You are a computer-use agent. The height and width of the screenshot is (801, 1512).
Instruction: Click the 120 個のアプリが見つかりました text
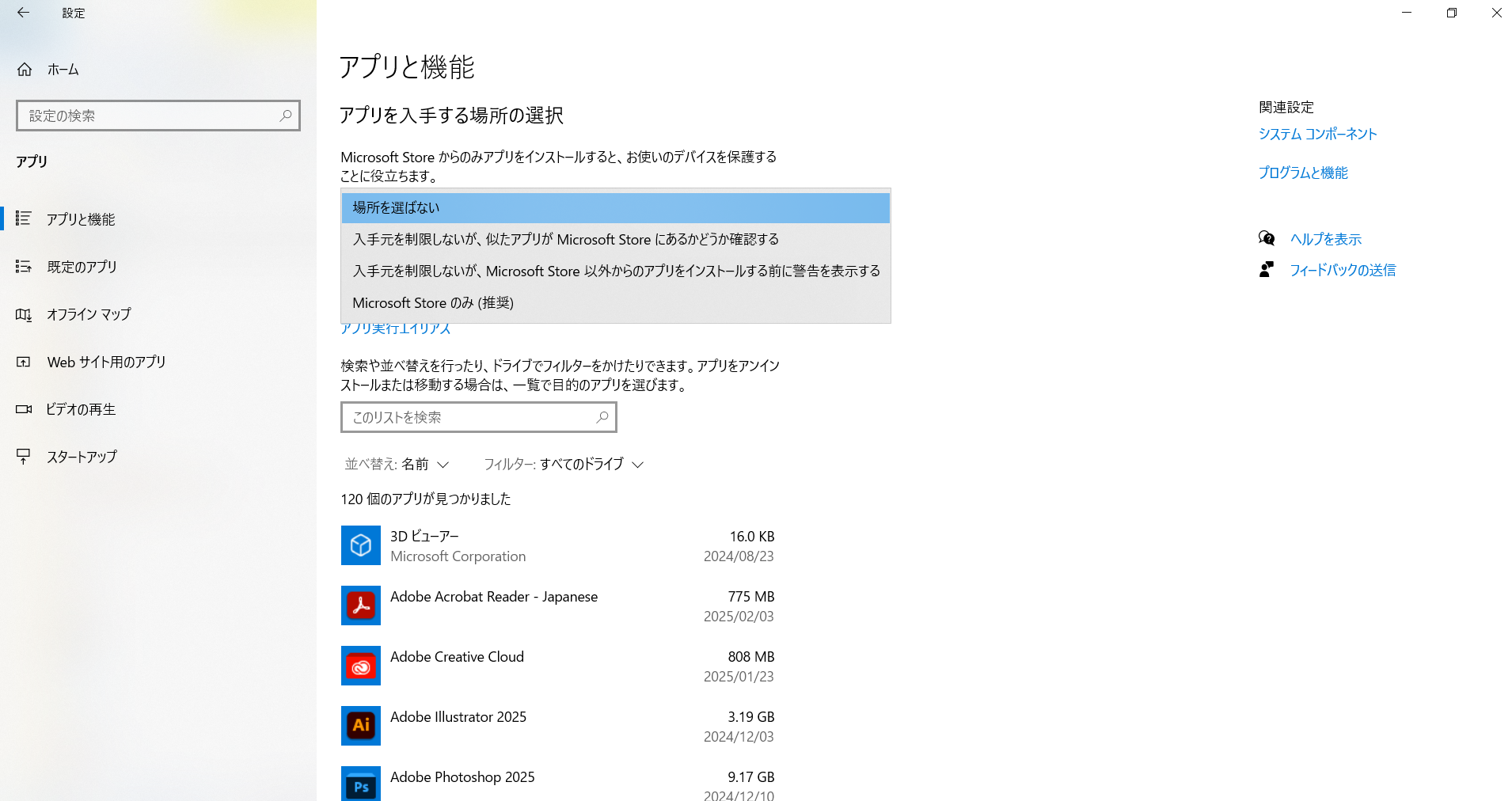click(426, 499)
